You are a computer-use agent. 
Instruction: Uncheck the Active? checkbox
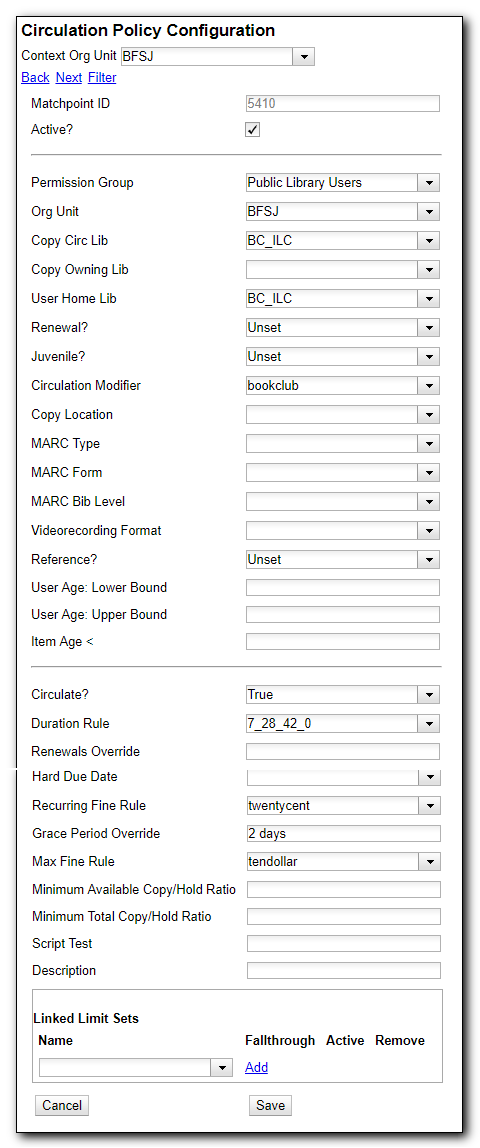[x=252, y=130]
